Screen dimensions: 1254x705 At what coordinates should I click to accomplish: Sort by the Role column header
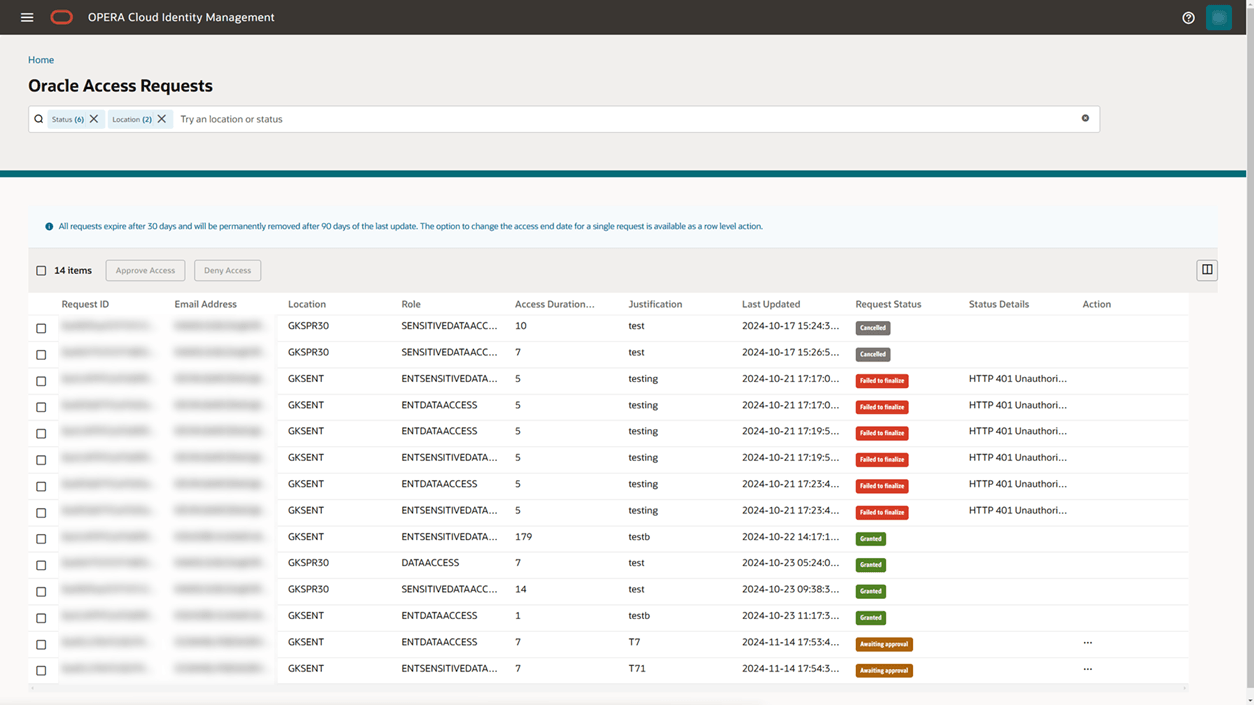(x=411, y=304)
